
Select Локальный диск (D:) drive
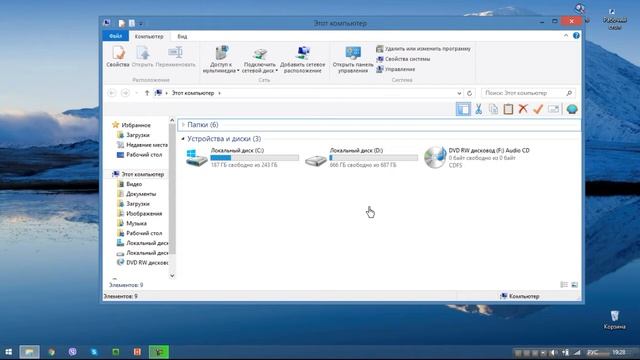[x=362, y=158]
